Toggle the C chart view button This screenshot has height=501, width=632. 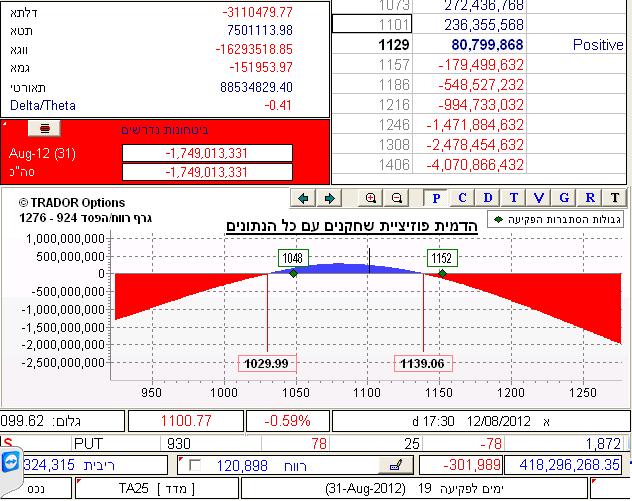click(462, 198)
